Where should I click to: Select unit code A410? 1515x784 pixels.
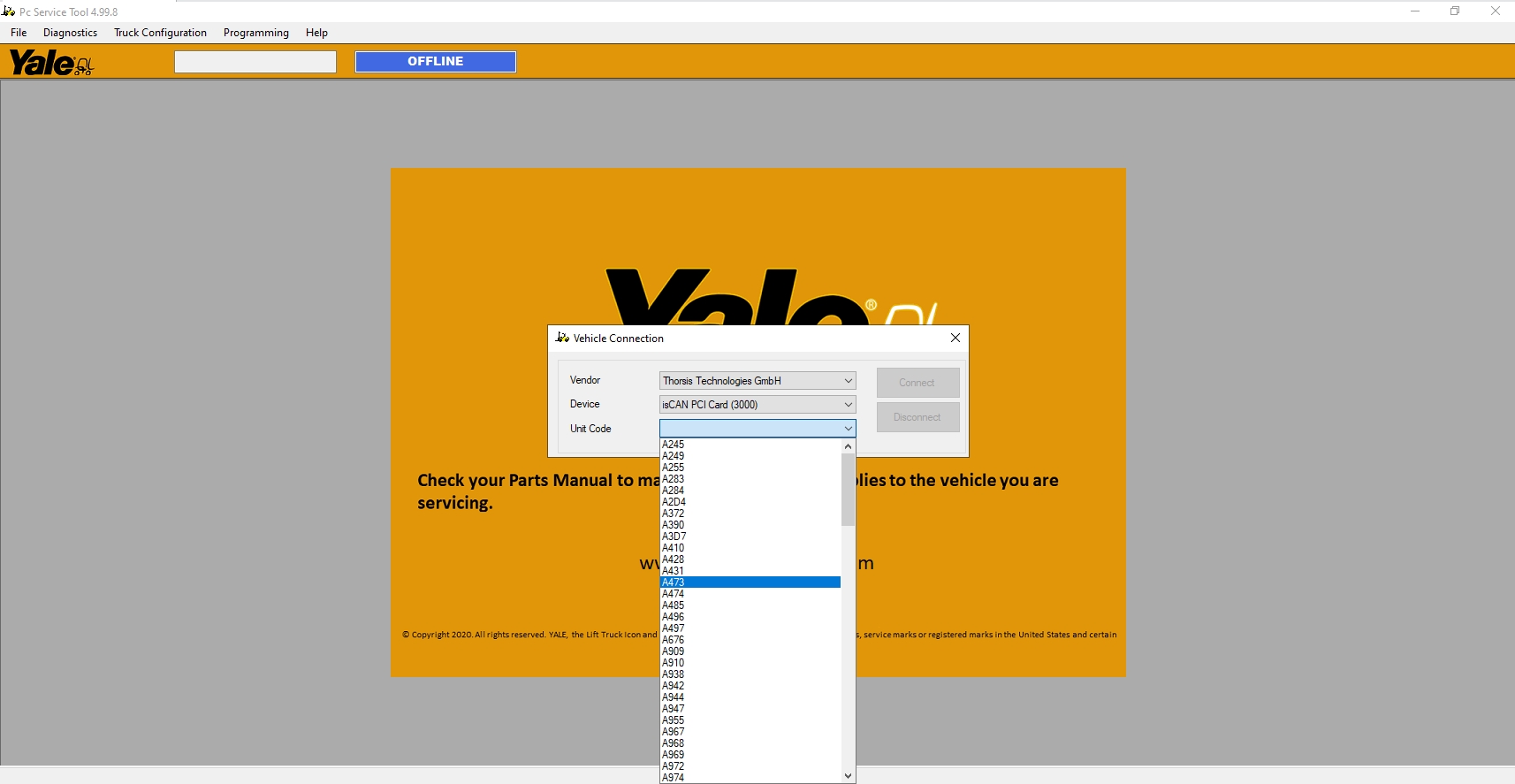(x=750, y=548)
